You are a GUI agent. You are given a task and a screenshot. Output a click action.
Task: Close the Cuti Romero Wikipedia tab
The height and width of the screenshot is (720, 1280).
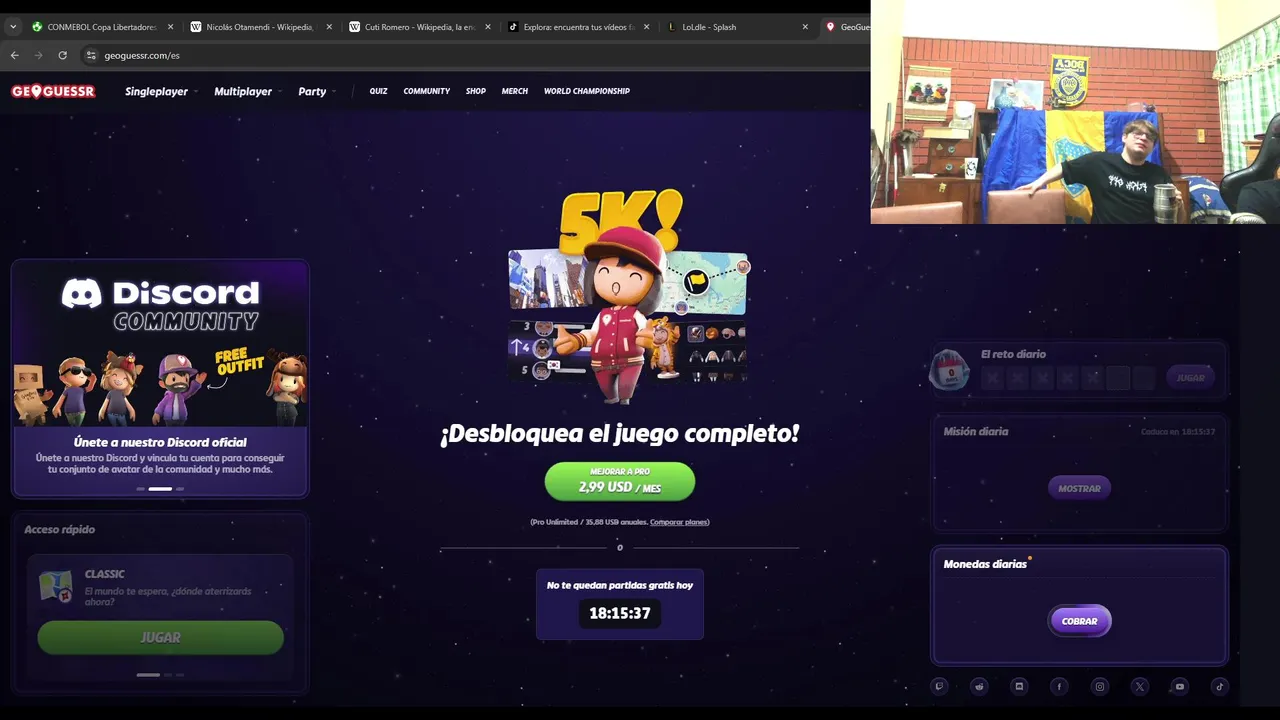tap(488, 27)
